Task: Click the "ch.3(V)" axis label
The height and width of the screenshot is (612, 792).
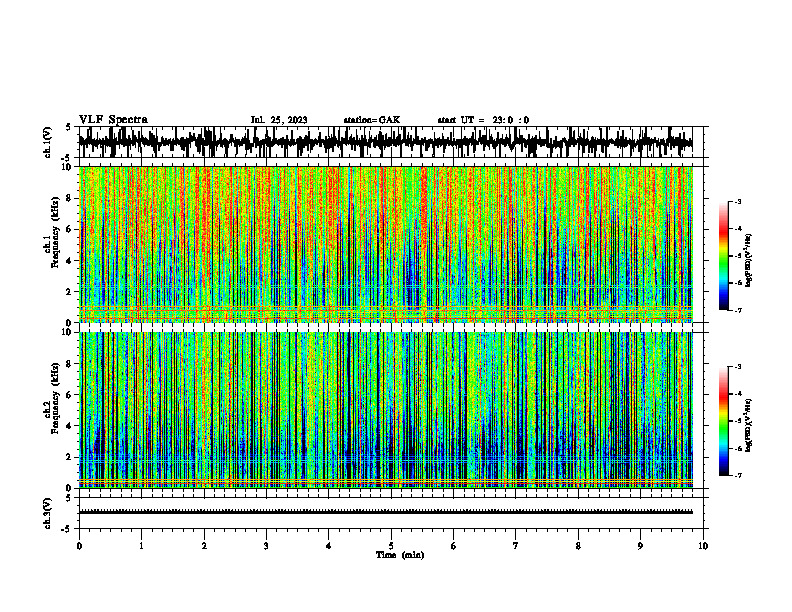Action: tap(48, 513)
